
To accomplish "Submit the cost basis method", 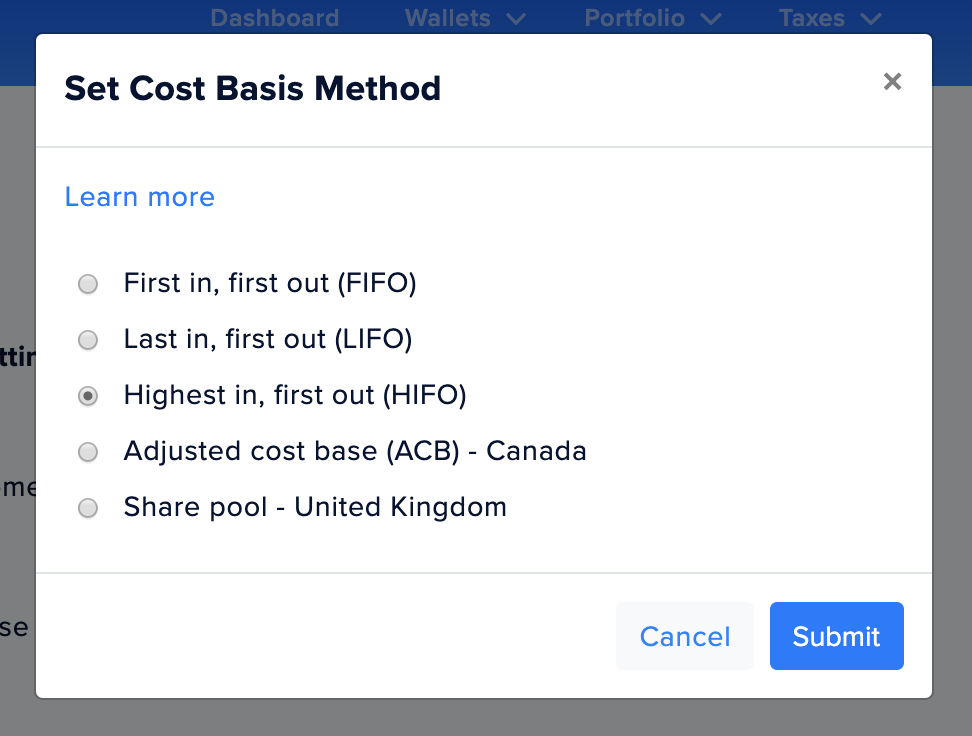I will point(836,636).
